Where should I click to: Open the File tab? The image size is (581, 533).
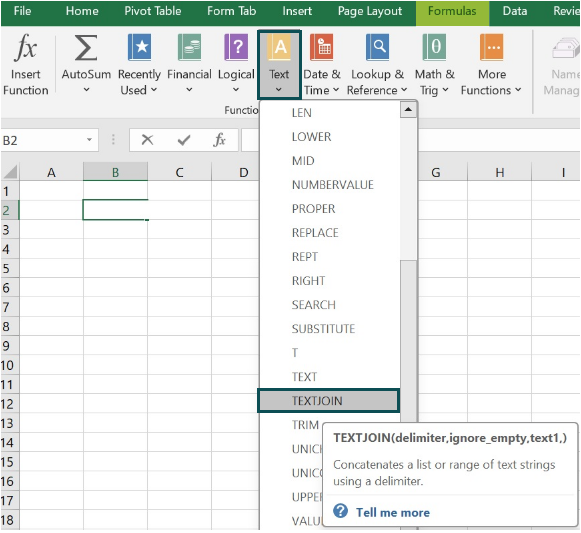22,11
